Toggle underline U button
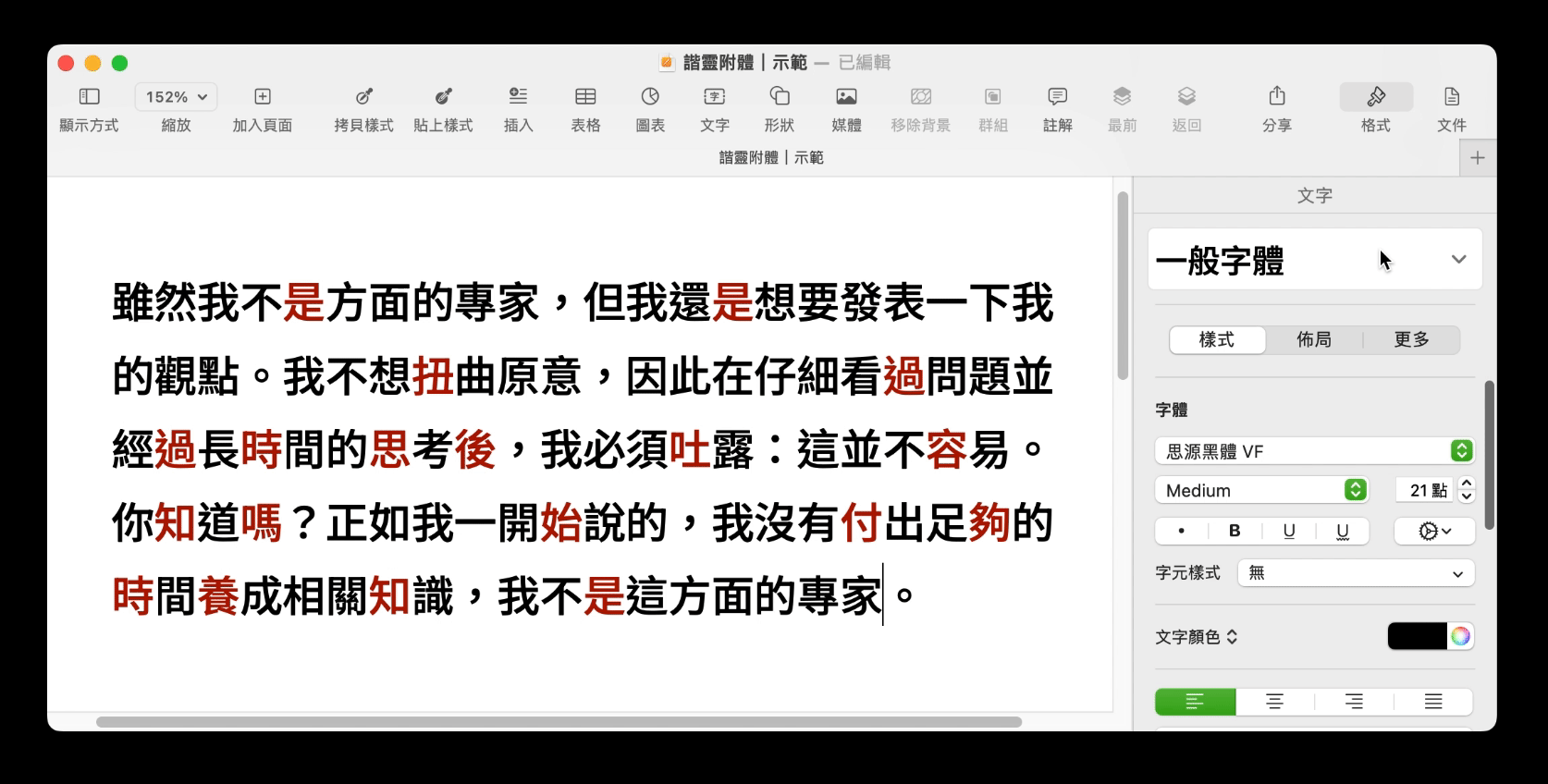This screenshot has width=1548, height=784. click(x=1288, y=531)
